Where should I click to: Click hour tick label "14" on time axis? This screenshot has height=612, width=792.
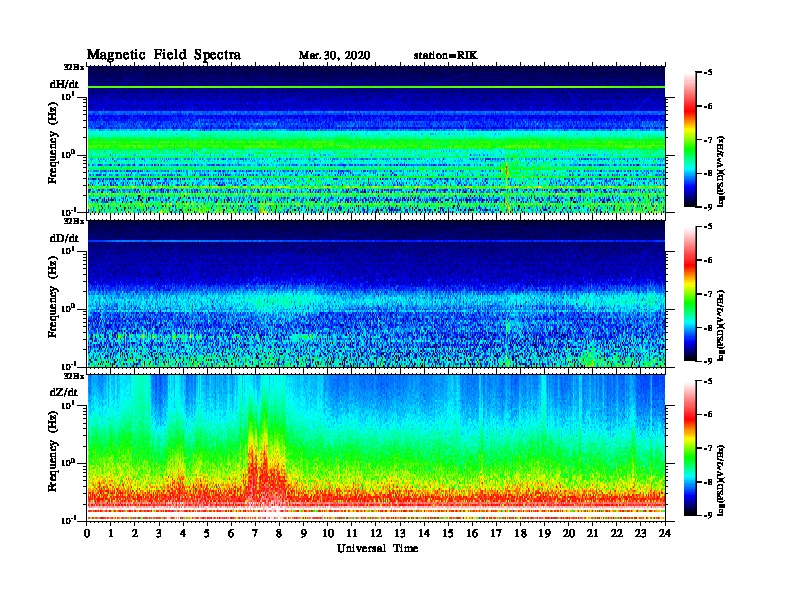424,534
